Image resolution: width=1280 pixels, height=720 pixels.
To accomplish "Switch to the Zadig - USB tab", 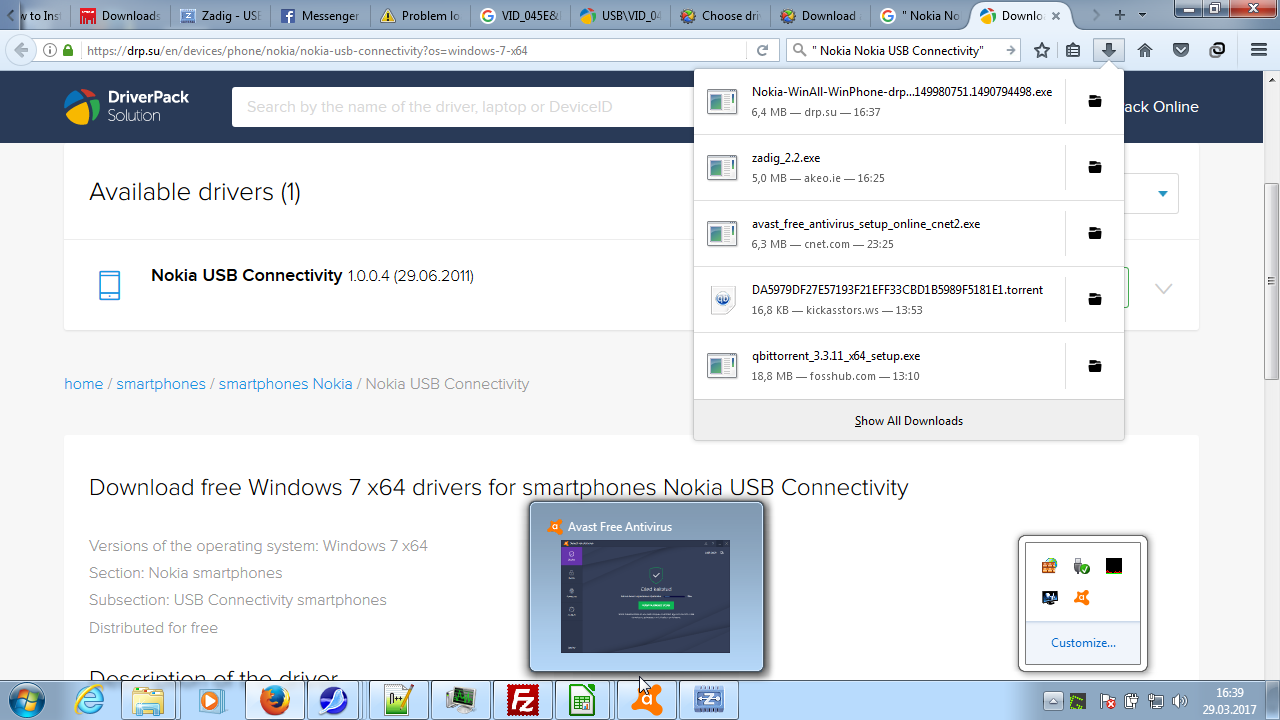I will [x=220, y=16].
